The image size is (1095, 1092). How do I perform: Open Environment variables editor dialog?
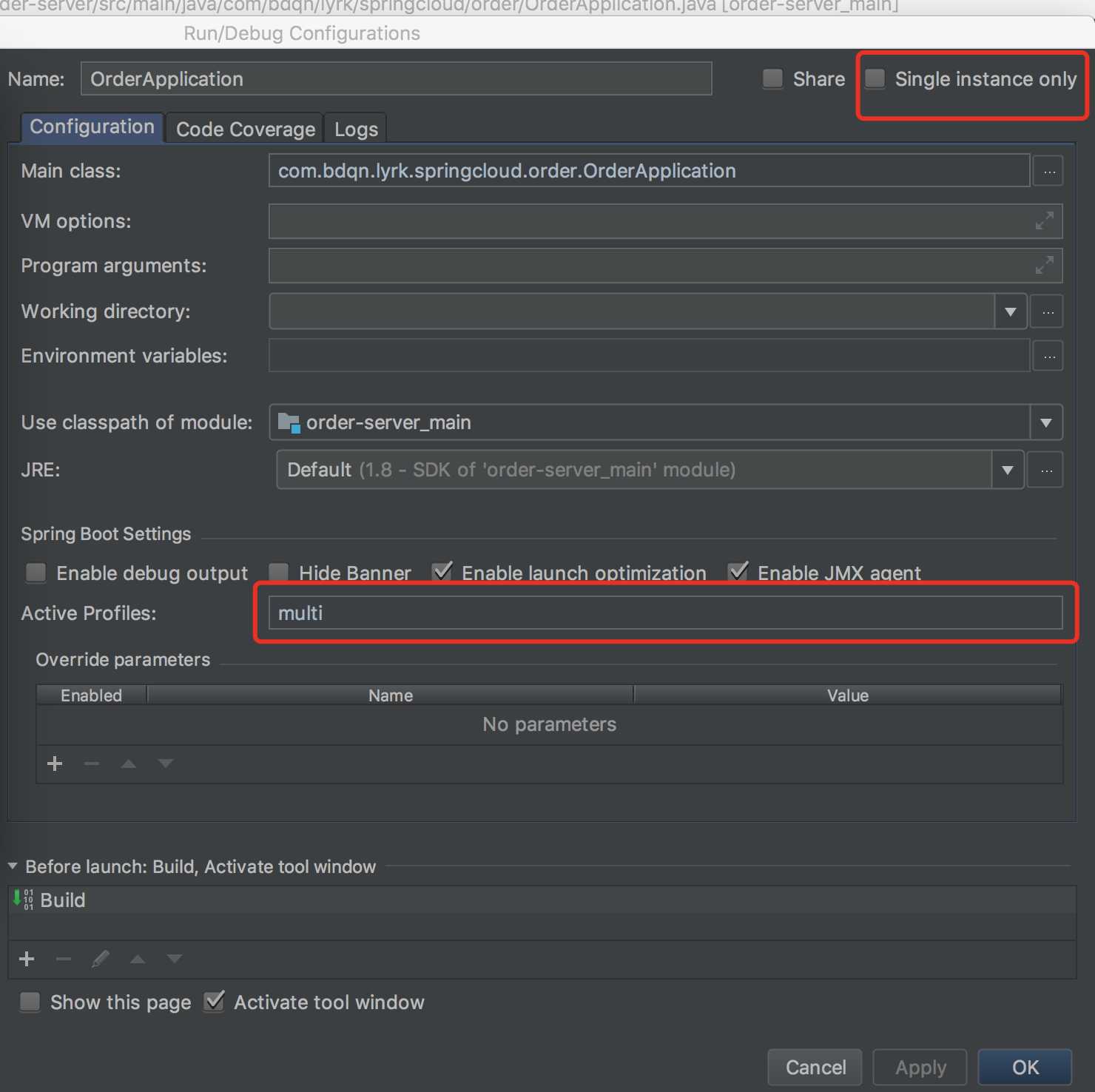(1048, 357)
